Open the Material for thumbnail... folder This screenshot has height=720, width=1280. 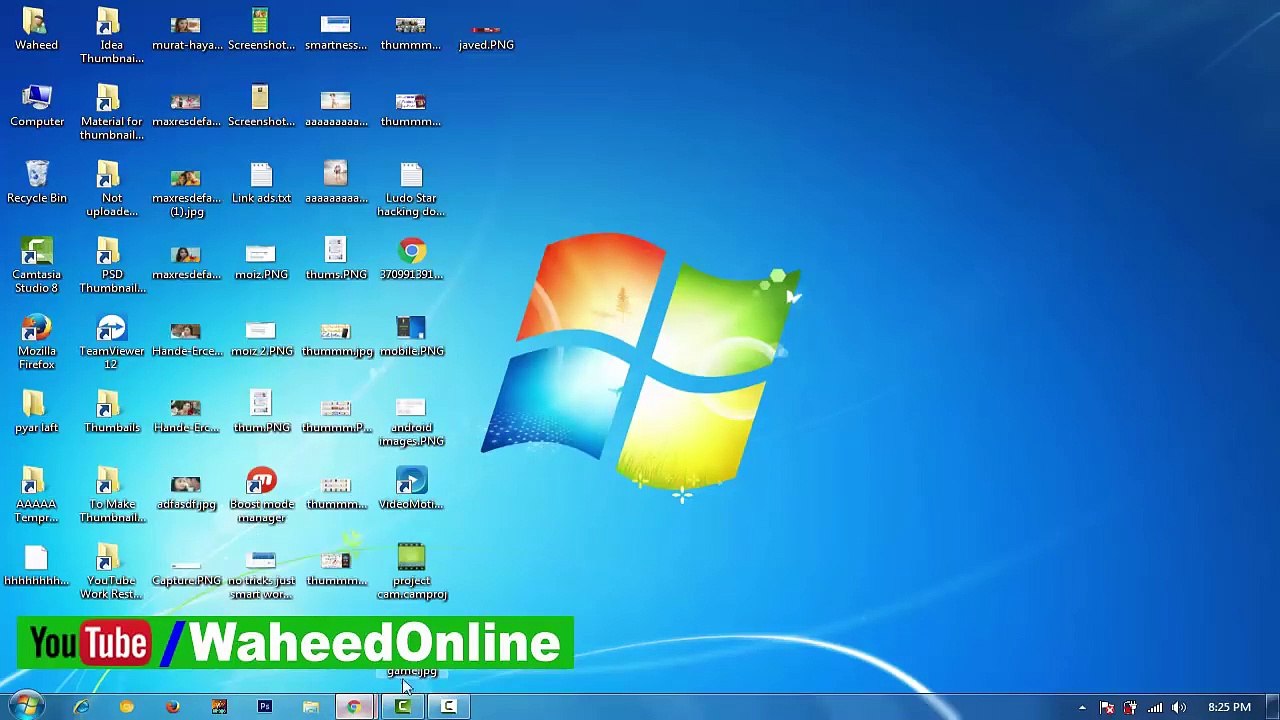(x=111, y=112)
